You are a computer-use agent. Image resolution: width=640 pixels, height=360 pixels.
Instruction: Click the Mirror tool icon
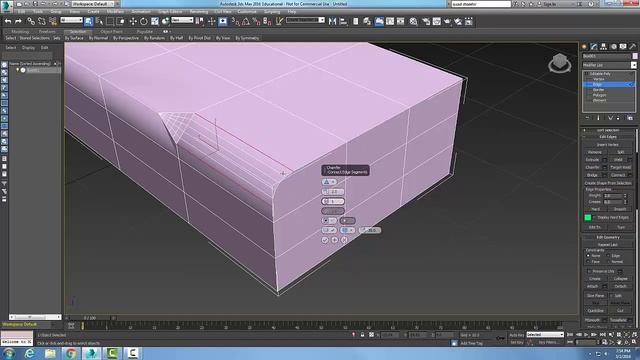(332, 21)
